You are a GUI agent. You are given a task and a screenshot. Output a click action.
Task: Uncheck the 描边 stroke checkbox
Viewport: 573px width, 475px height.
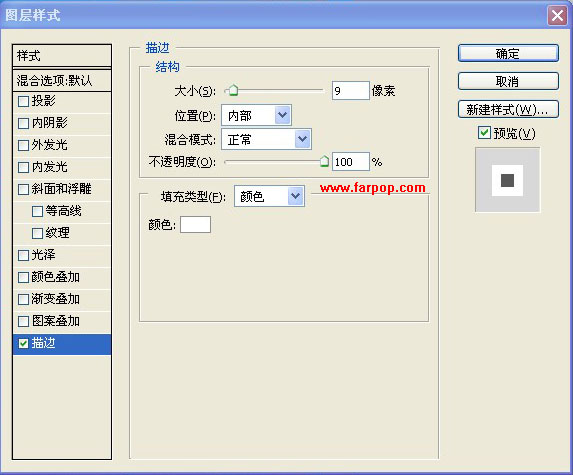[23, 343]
